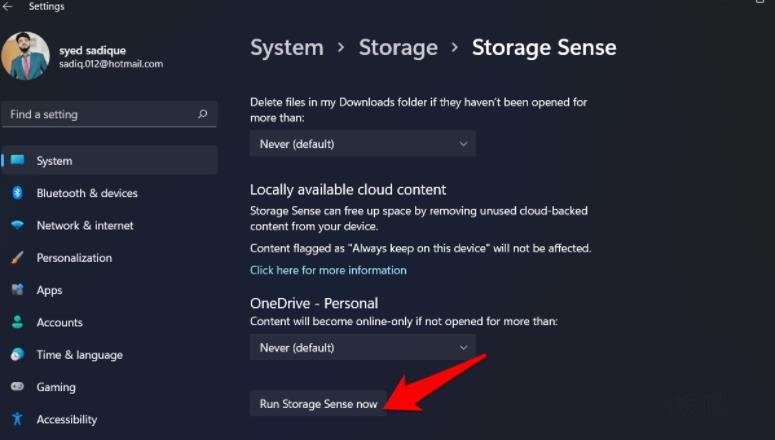
Task: Click the user profile picture
Action: click(26, 56)
